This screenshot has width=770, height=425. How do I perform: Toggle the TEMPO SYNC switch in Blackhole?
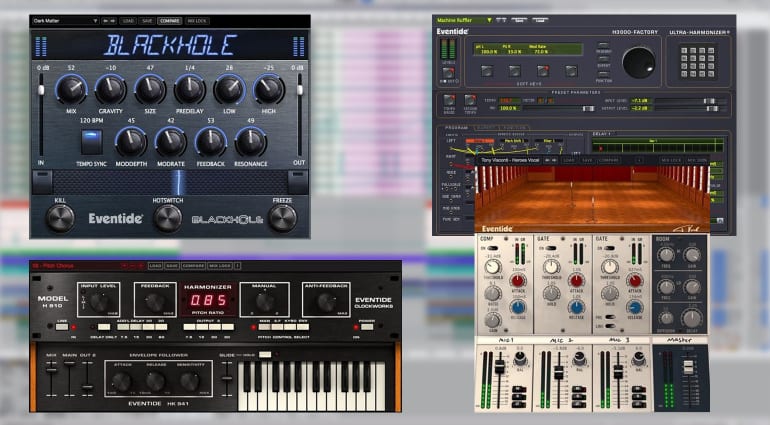pos(92,142)
